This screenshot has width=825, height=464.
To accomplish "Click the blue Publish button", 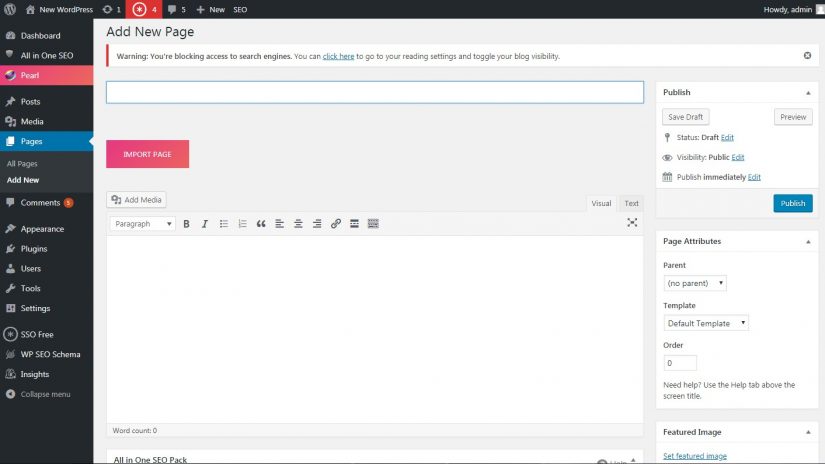I will pyautogui.click(x=793, y=203).
